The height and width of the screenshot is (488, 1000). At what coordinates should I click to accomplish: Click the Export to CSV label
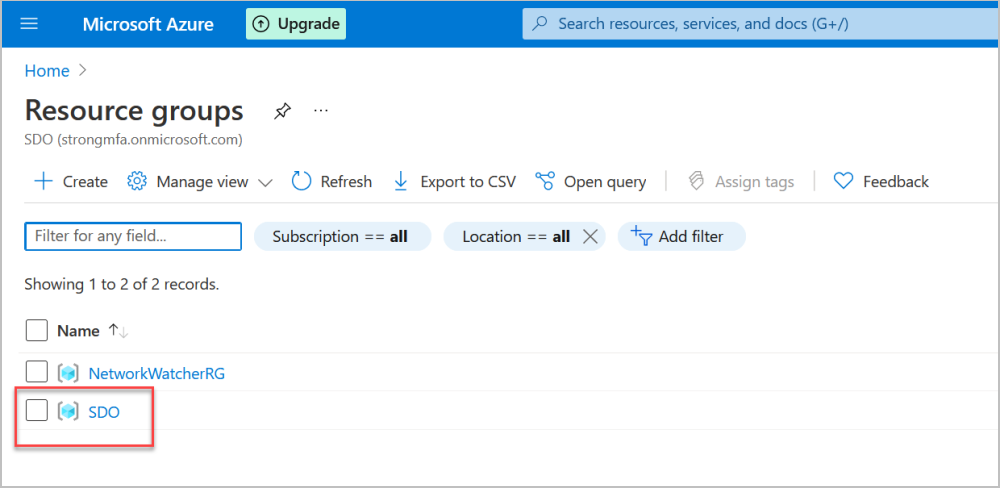point(467,182)
